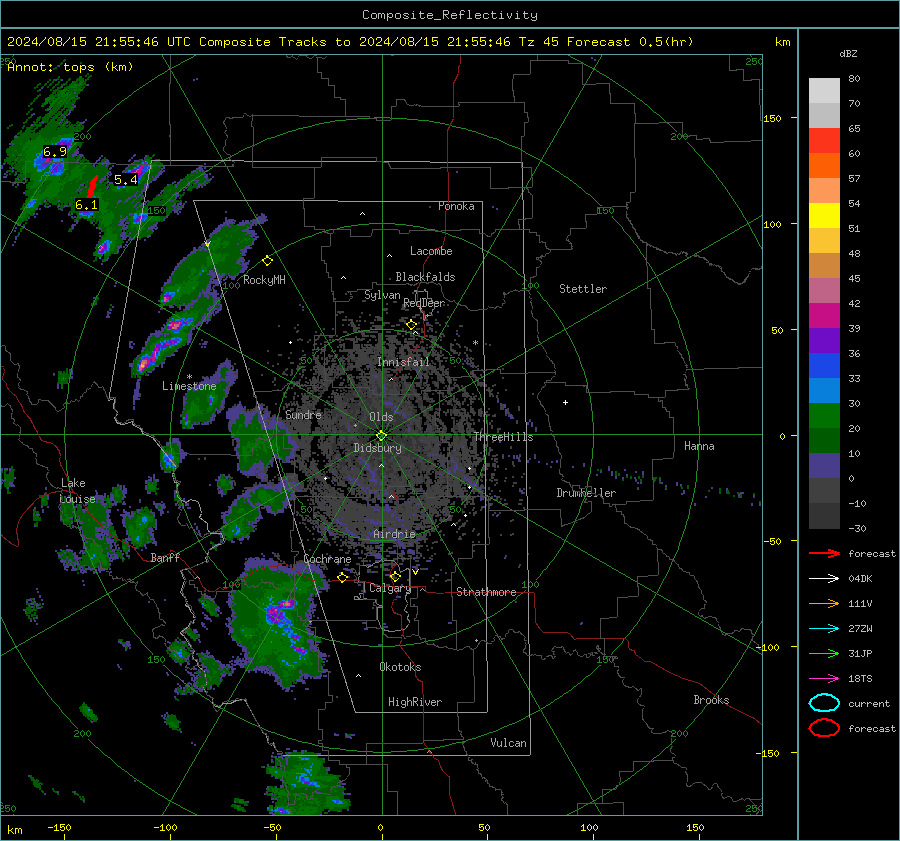Click the Lake Louise label
This screenshot has width=900, height=841.
click(77, 491)
